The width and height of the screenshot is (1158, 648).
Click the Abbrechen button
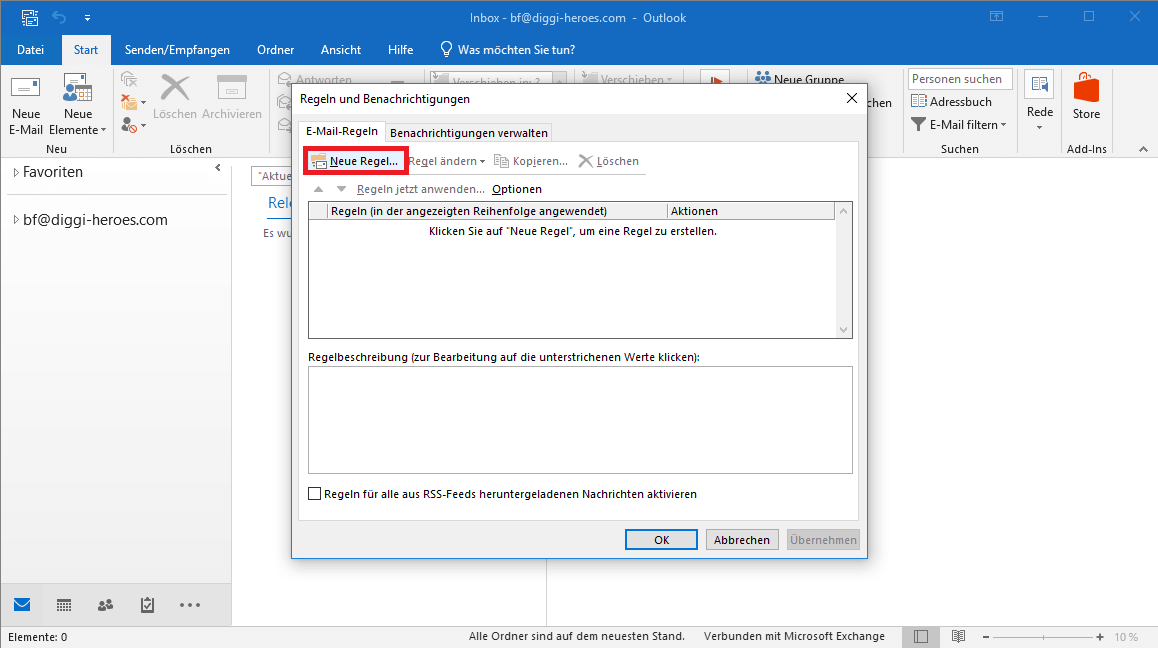pyautogui.click(x=741, y=540)
